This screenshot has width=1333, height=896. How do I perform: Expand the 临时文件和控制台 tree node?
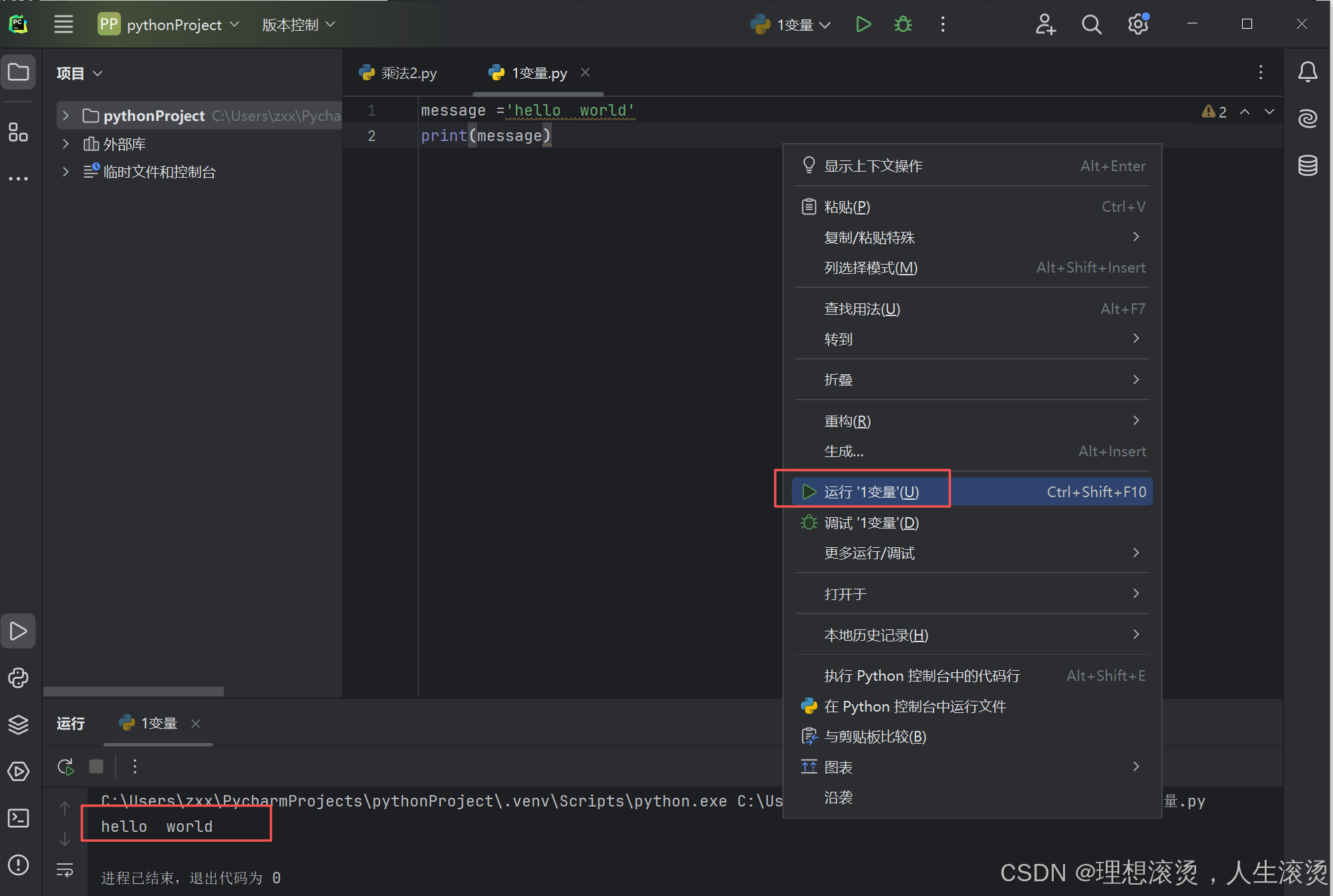click(65, 172)
